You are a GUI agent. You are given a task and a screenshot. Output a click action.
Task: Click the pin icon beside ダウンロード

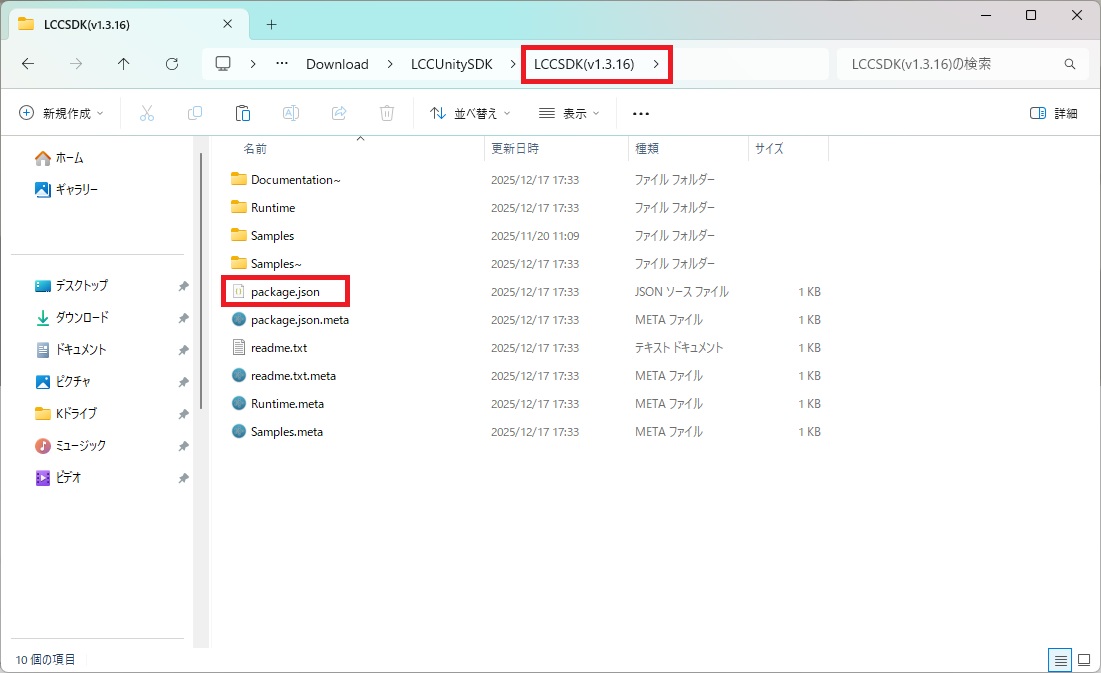[x=183, y=318]
